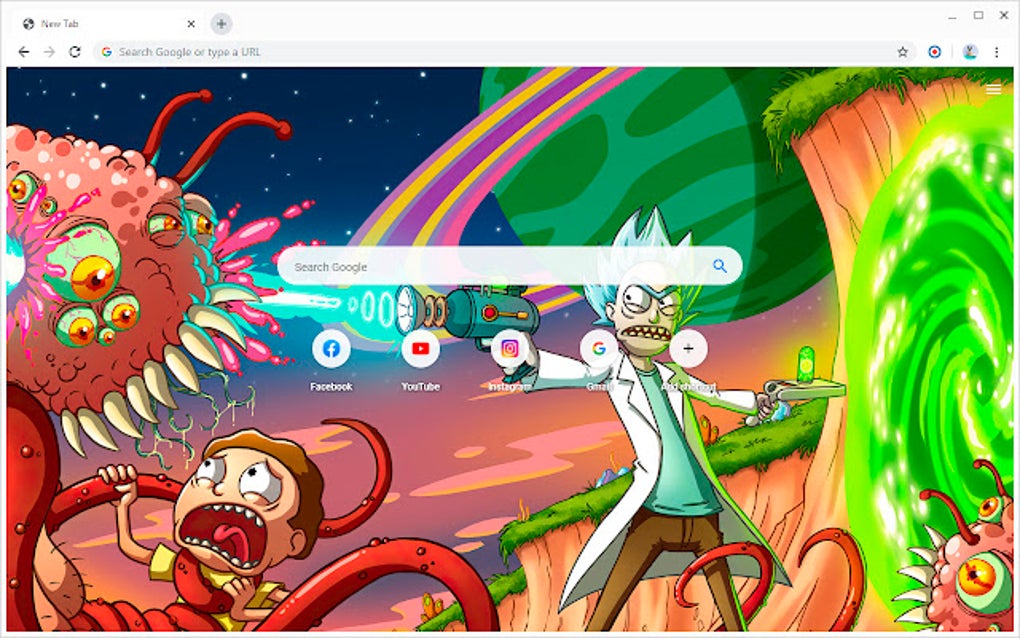The image size is (1020, 638).
Task: Open the Facebook shortcut
Action: click(331, 349)
